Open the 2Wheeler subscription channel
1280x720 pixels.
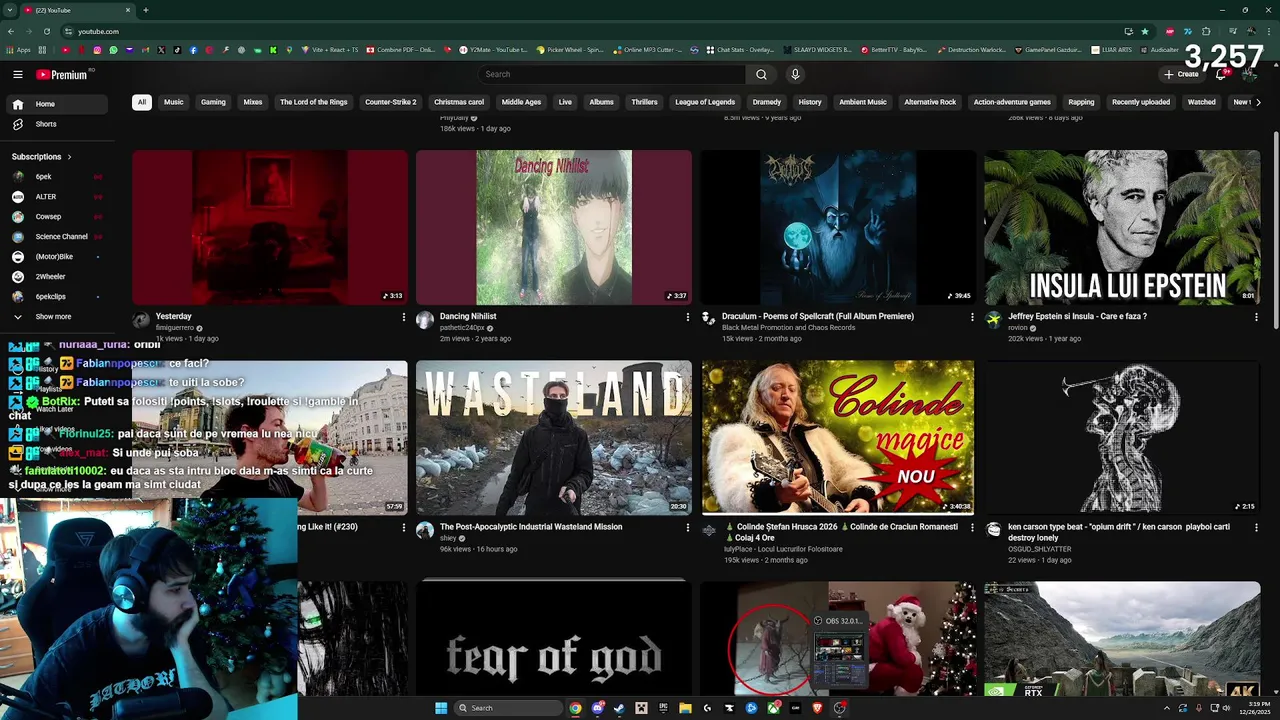tap(57, 276)
